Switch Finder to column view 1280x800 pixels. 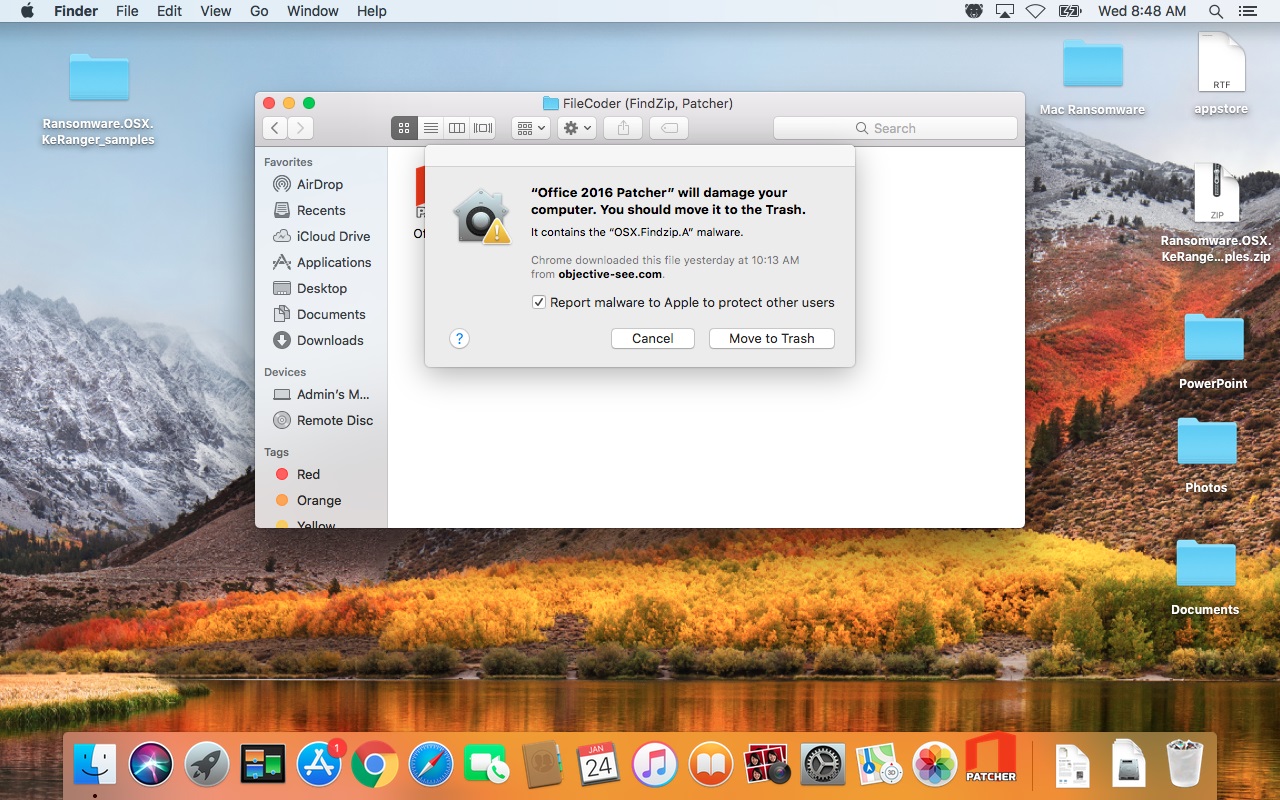tap(457, 128)
